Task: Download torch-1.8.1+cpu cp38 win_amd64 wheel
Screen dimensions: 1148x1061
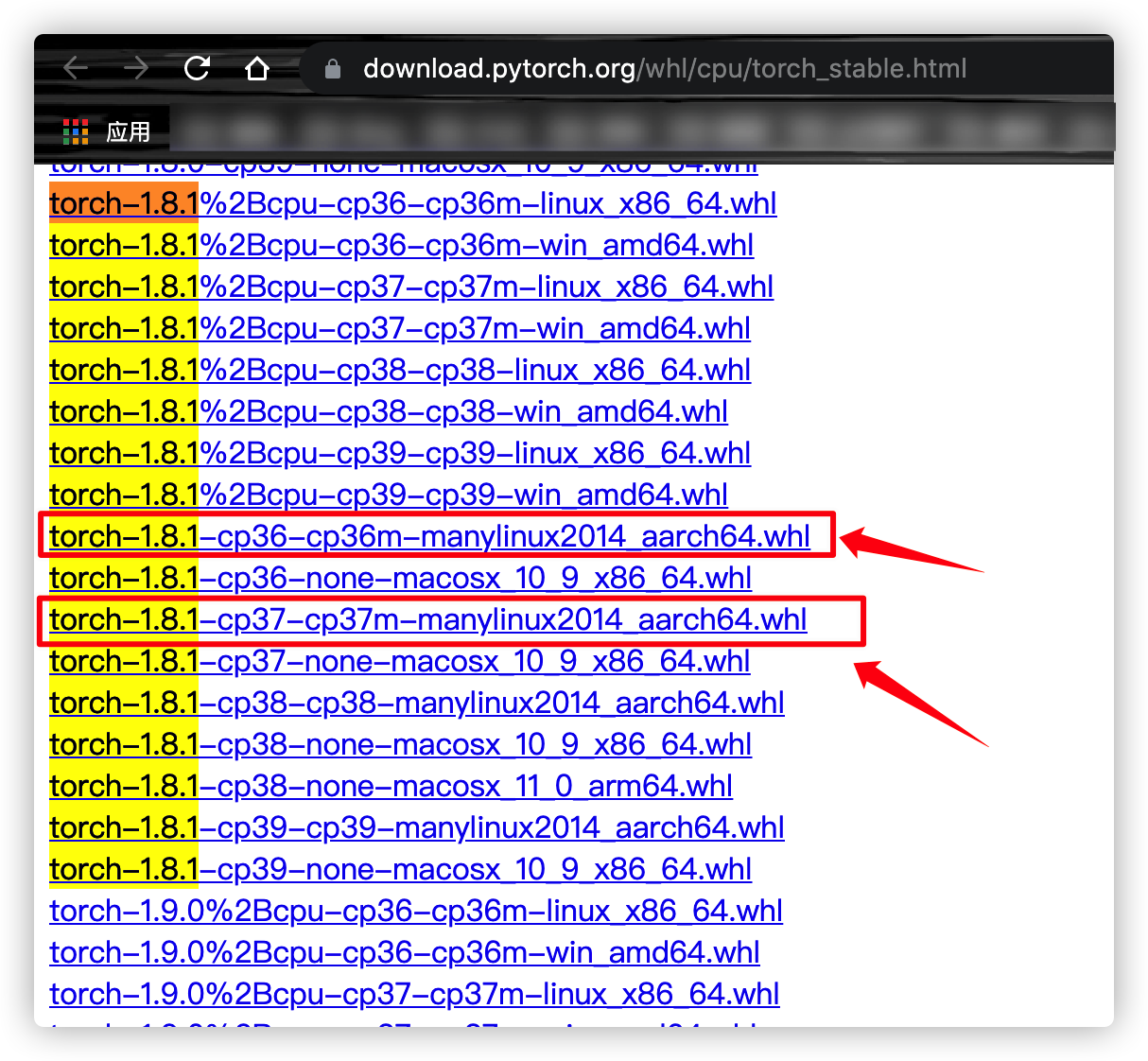Action: pyautogui.click(x=389, y=411)
